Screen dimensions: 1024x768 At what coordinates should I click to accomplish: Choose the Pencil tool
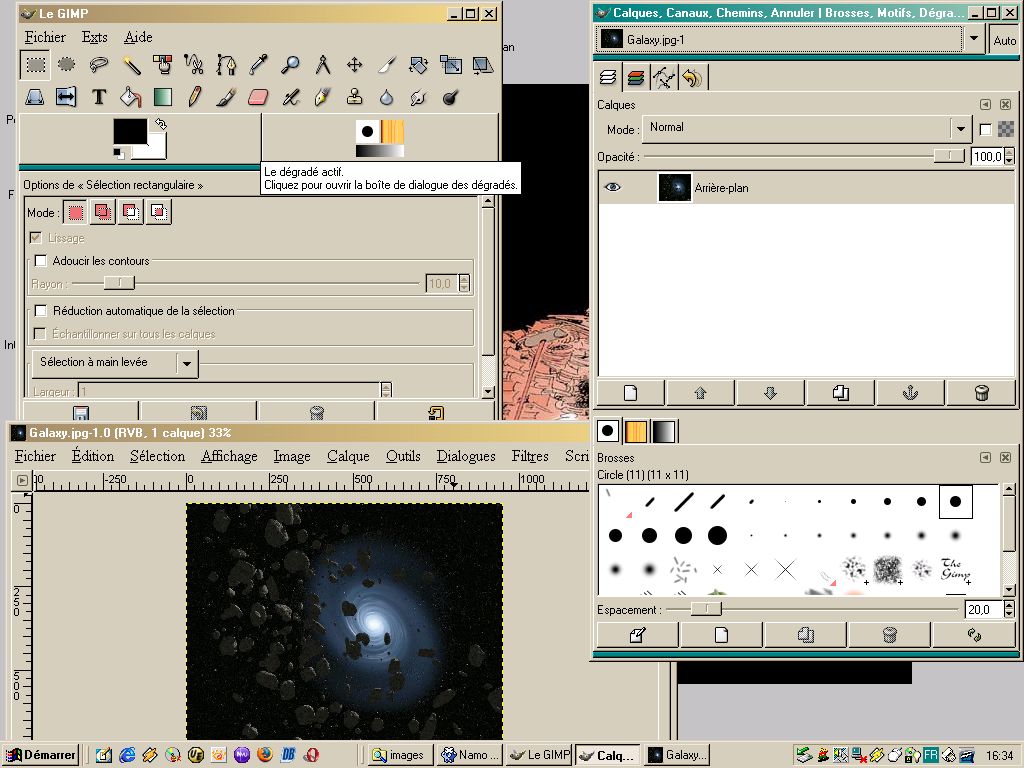[194, 97]
